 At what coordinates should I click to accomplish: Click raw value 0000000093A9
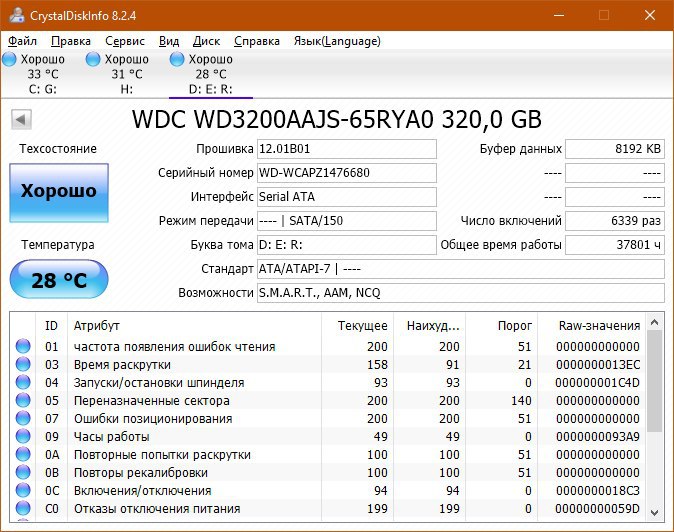(x=598, y=437)
